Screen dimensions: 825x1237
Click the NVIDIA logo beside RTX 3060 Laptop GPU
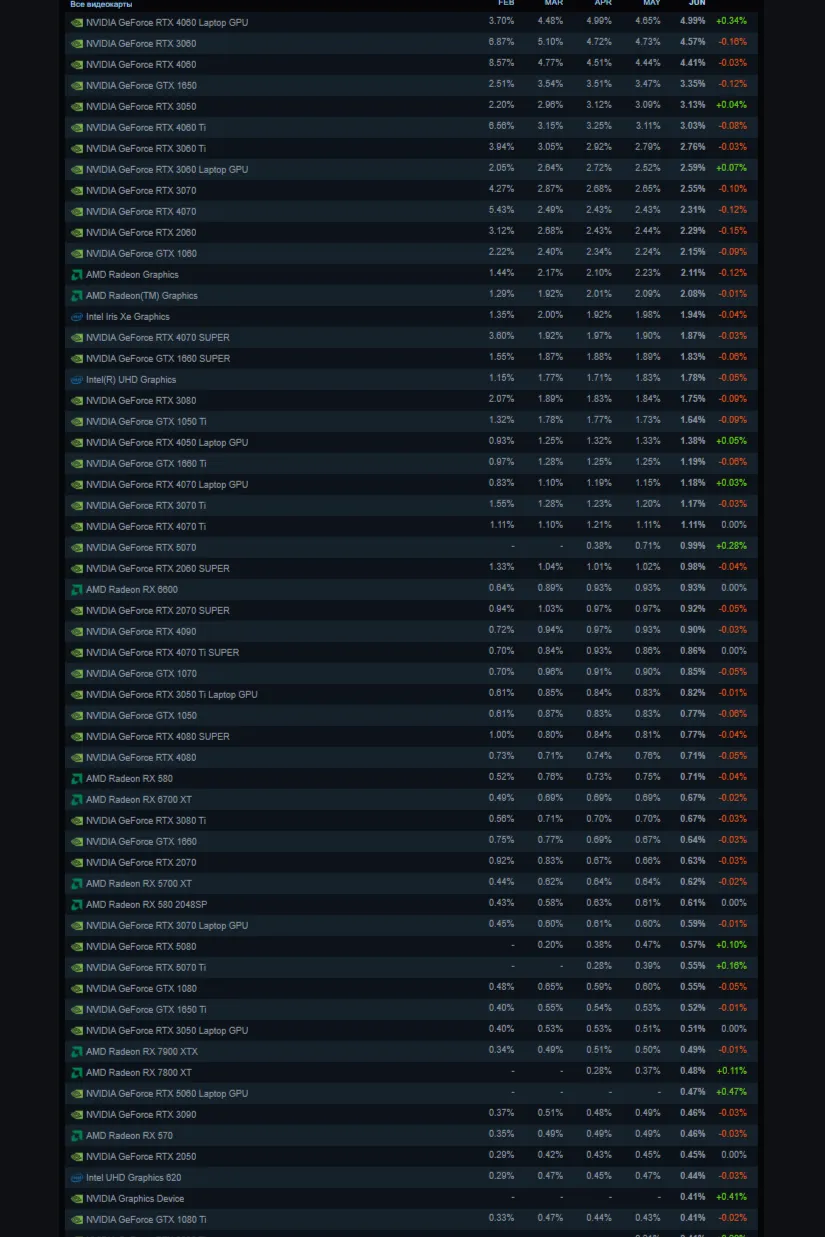tap(77, 169)
